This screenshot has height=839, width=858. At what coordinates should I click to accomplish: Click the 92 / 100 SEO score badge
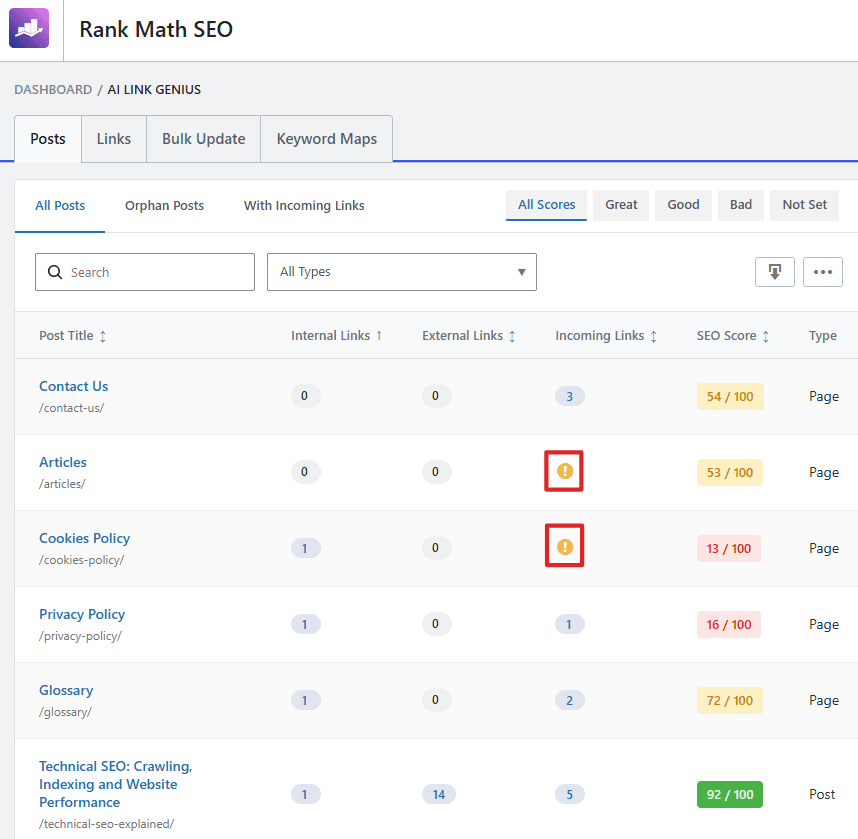click(x=730, y=795)
